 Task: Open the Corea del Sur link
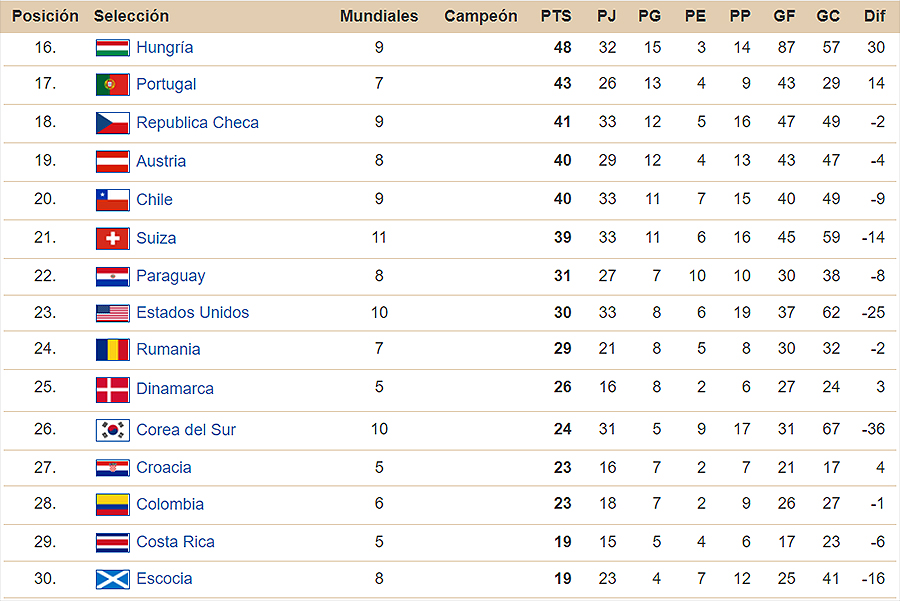click(x=186, y=430)
